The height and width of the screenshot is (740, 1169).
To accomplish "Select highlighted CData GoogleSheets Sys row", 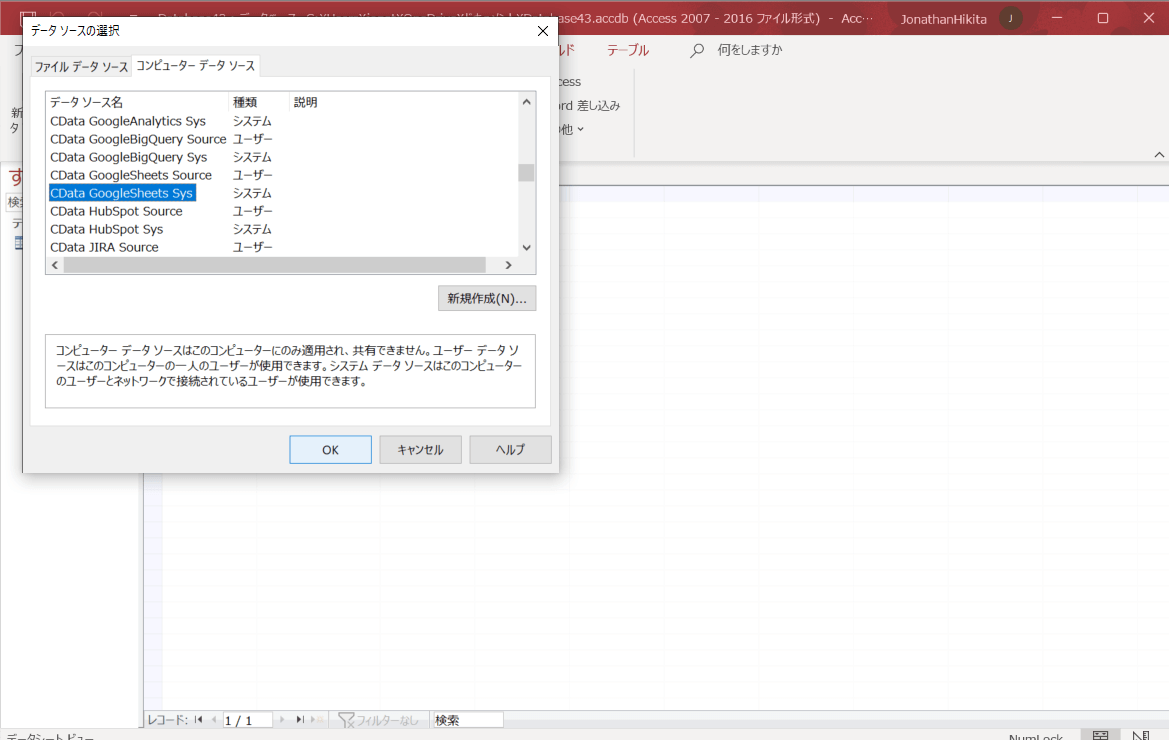I will pyautogui.click(x=122, y=193).
